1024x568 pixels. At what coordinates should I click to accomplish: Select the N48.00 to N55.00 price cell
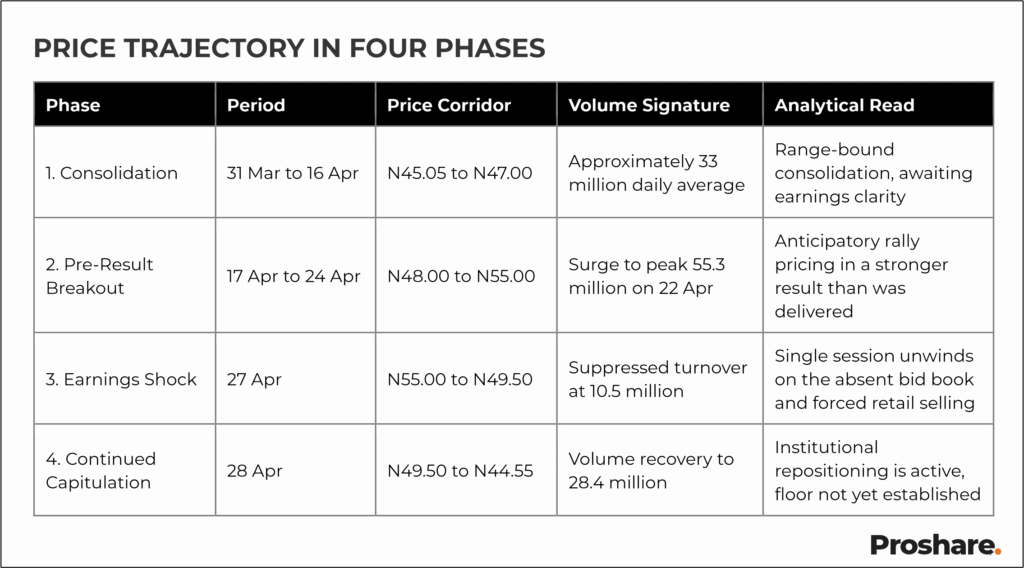tap(461, 276)
